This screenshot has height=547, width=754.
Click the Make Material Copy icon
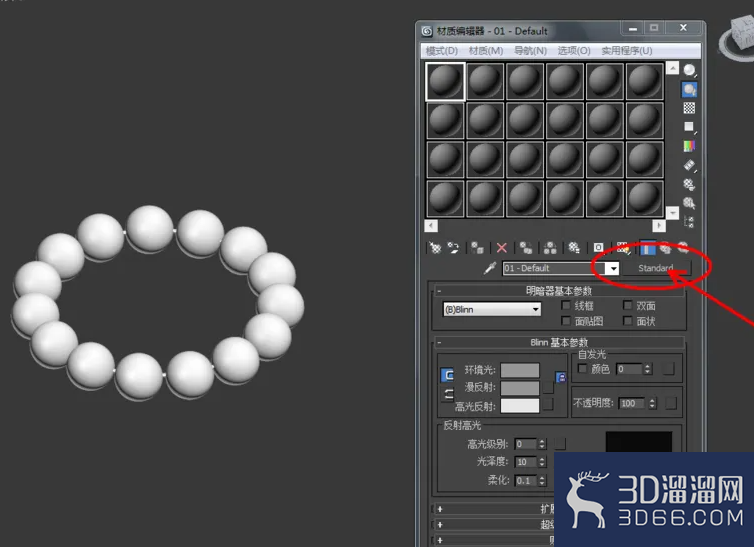click(526, 248)
